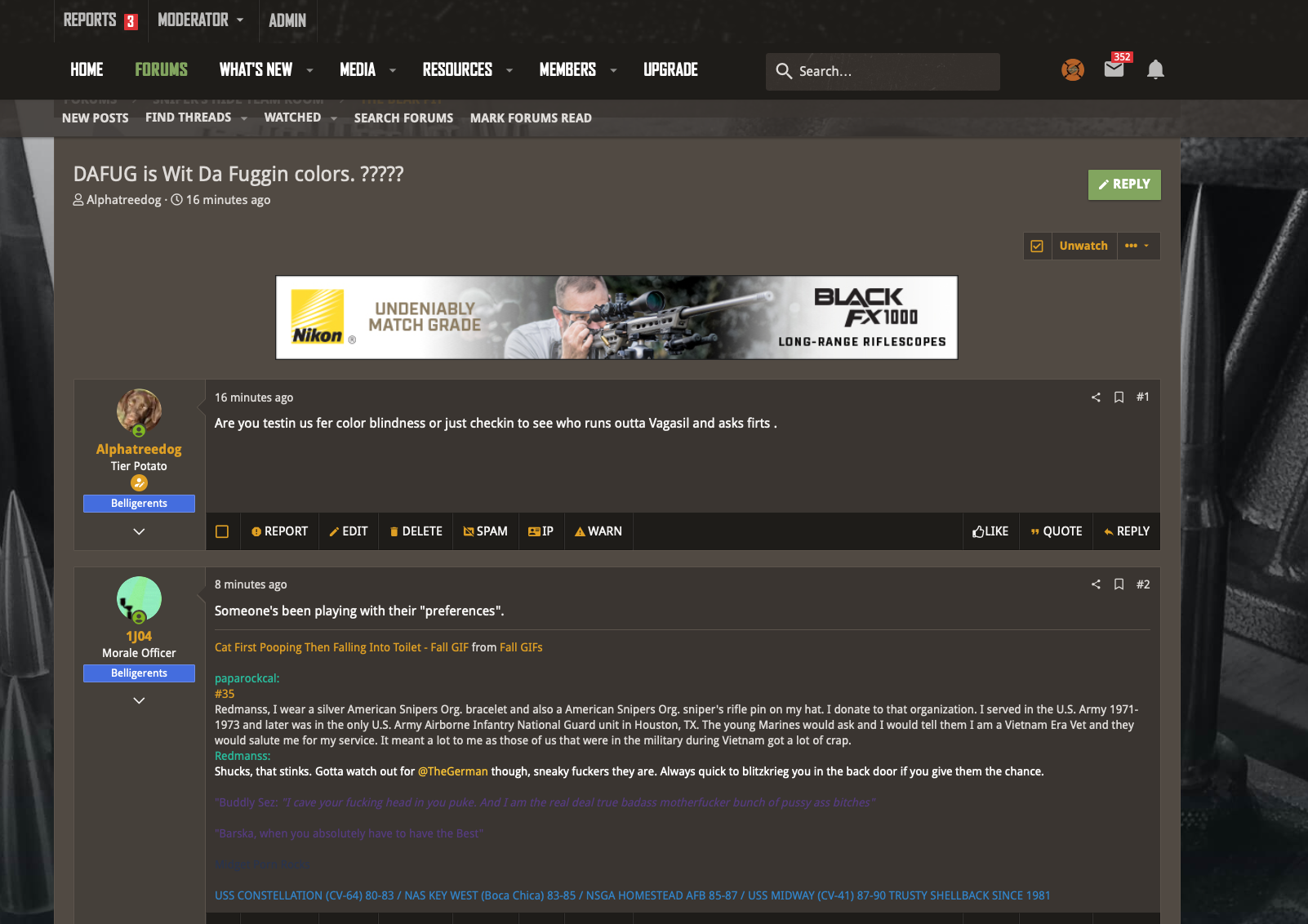
Task: Delete post #1
Action: tap(416, 531)
